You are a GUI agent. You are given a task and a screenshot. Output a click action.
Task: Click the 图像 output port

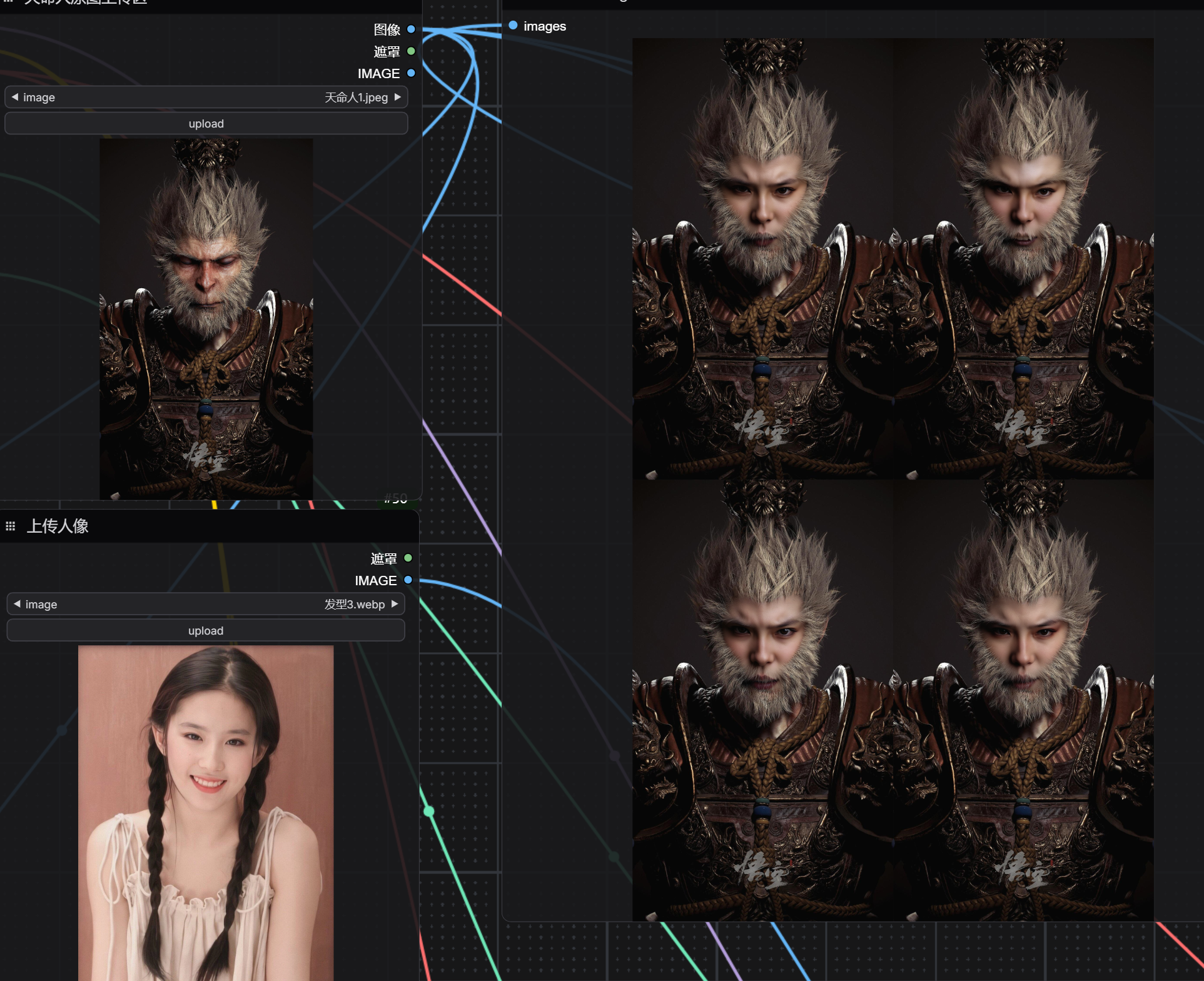pos(411,29)
